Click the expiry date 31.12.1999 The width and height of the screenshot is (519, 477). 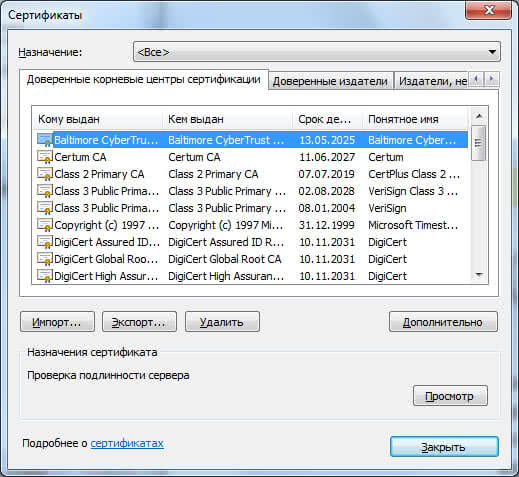click(x=327, y=225)
